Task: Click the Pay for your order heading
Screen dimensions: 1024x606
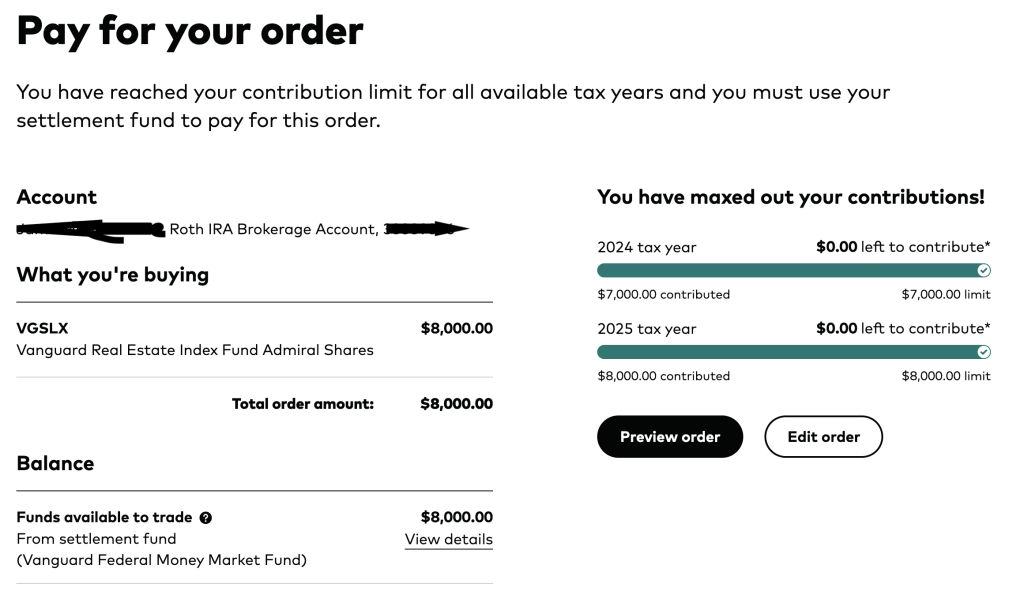Action: pos(190,32)
